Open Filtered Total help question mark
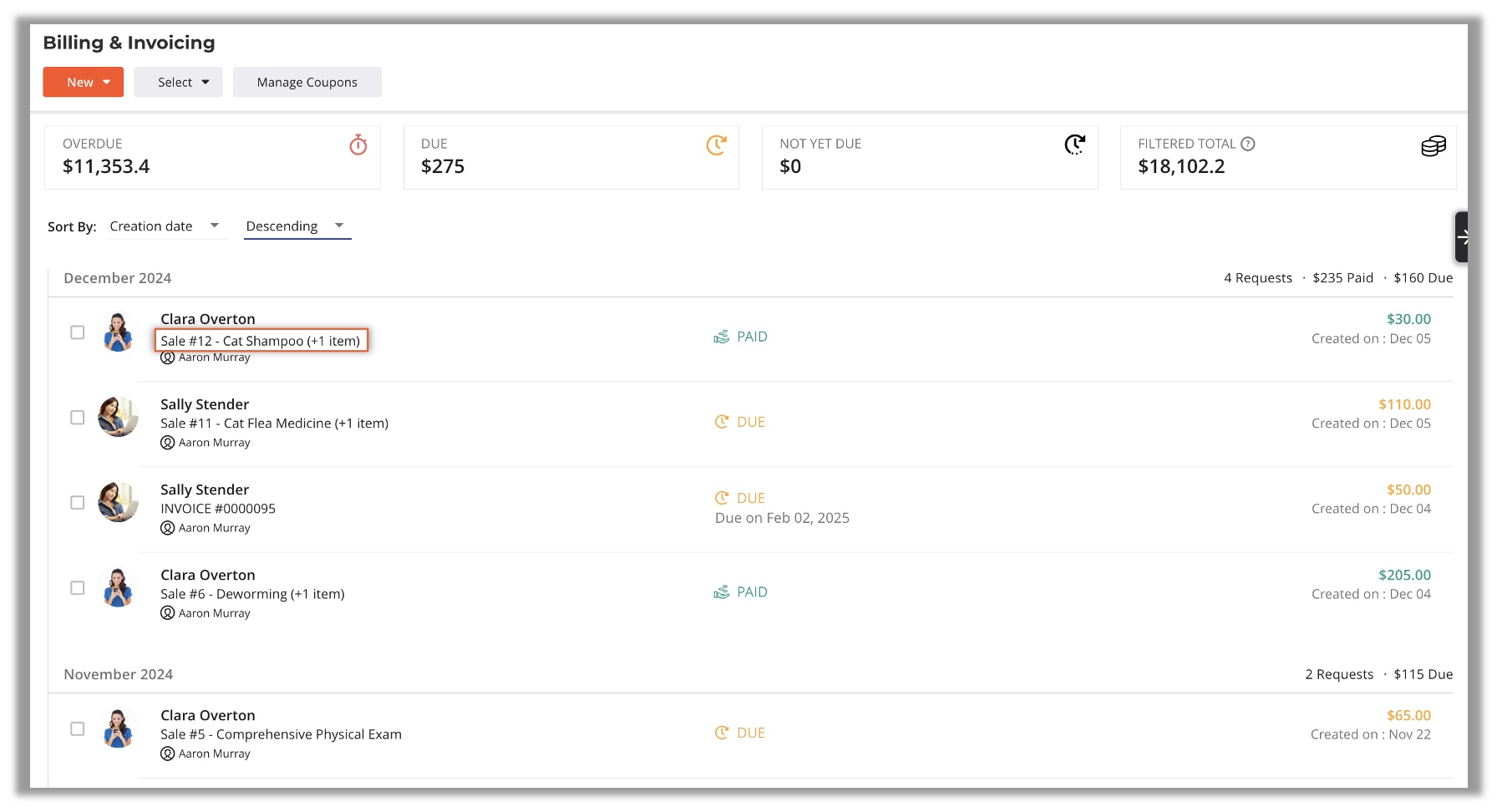 1248,144
